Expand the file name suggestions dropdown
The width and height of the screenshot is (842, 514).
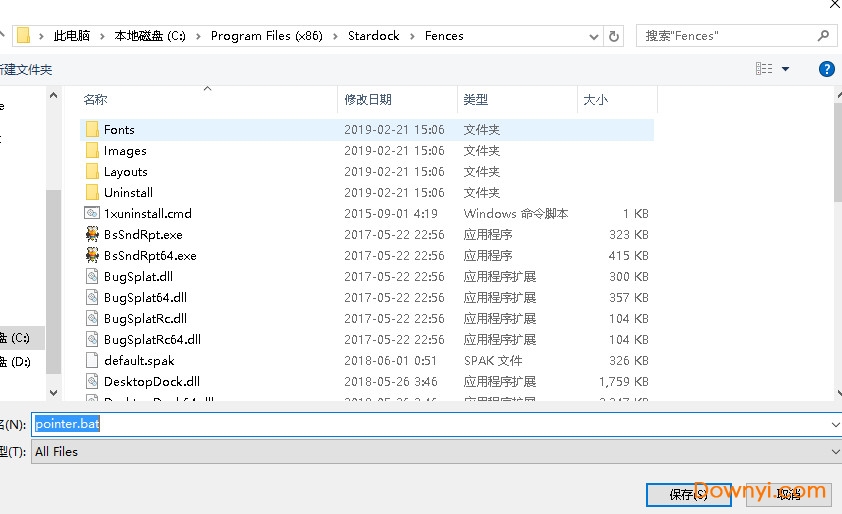(x=835, y=424)
